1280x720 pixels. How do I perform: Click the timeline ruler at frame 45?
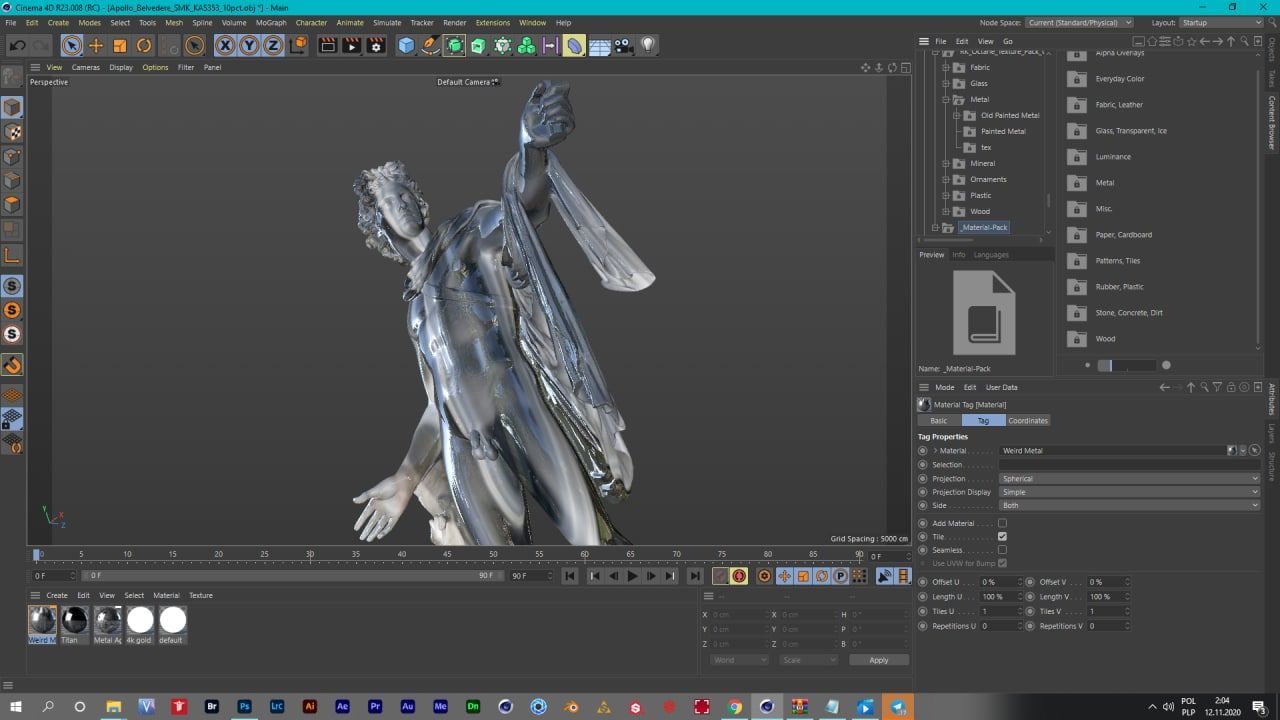(x=447, y=554)
